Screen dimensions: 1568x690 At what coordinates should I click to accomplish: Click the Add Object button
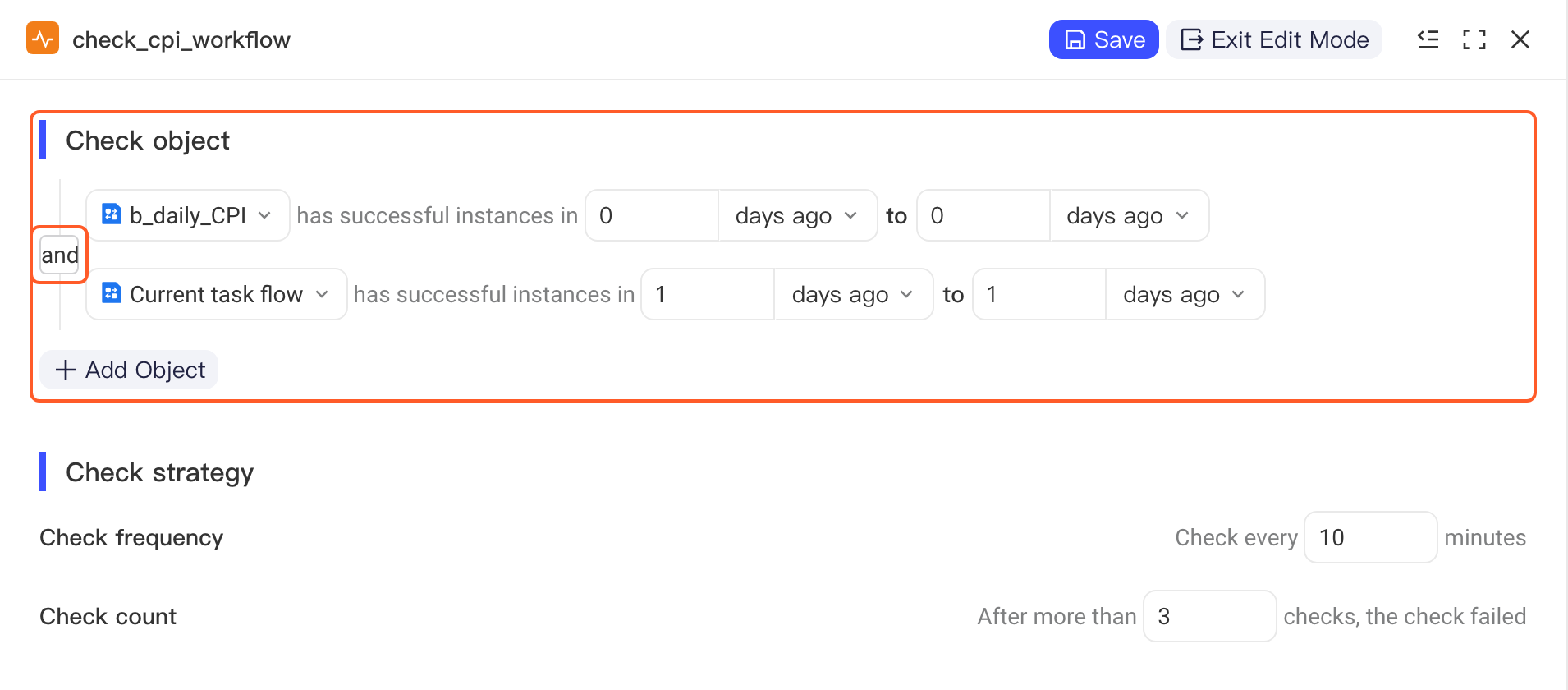pos(129,370)
